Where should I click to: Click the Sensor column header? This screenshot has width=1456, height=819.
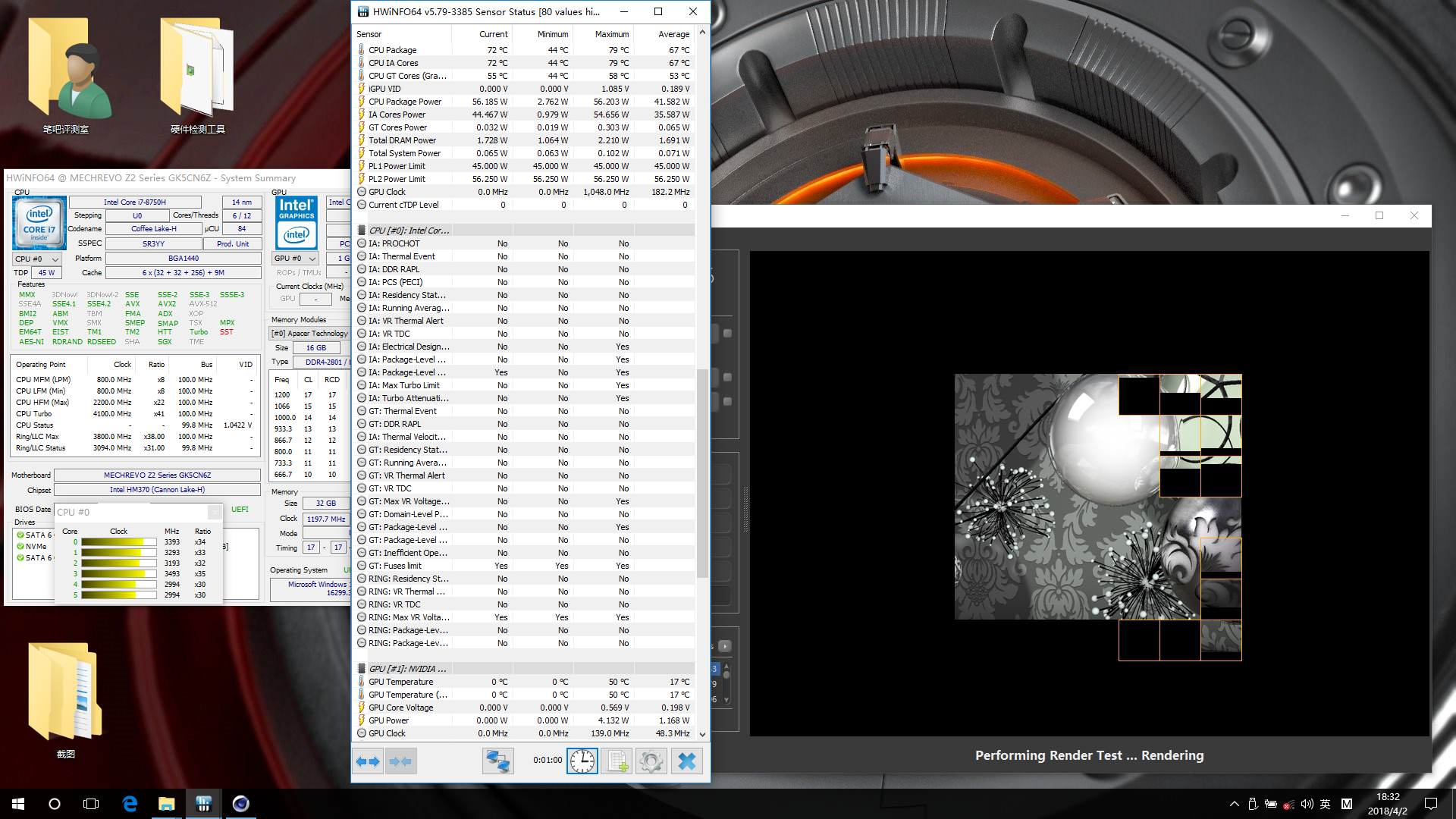pos(403,34)
